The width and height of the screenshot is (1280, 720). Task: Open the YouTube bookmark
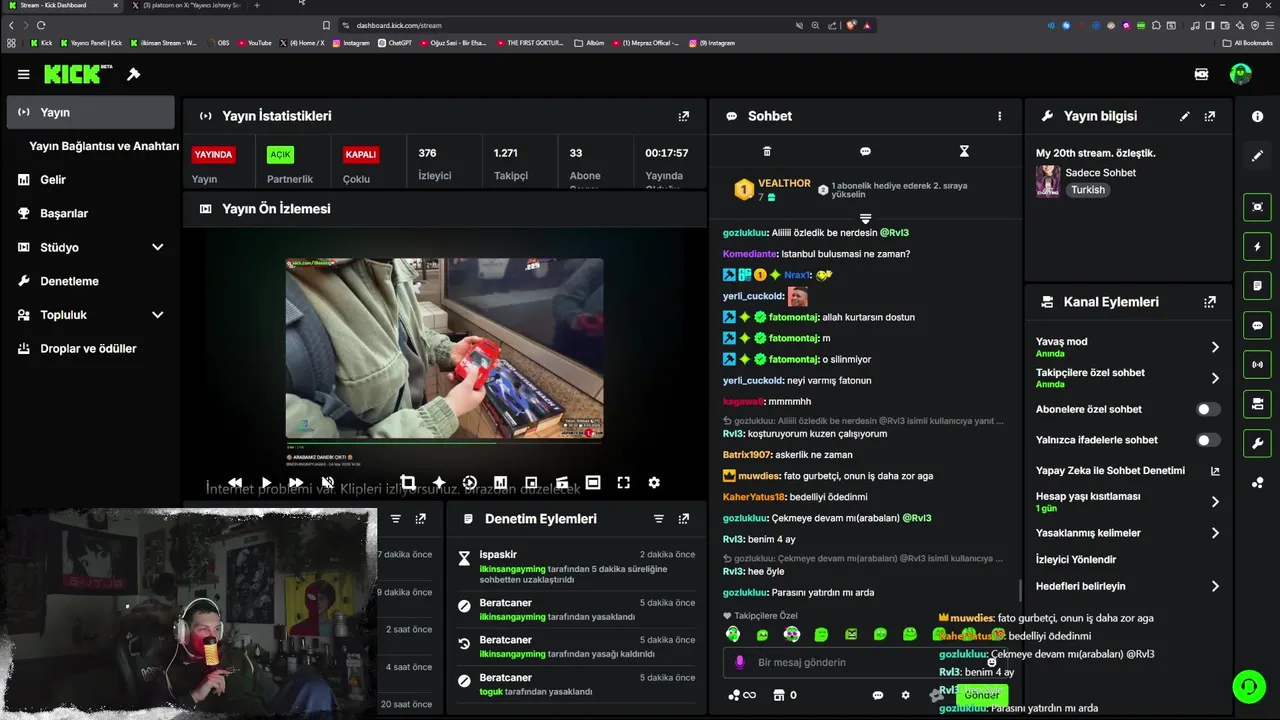click(x=253, y=43)
